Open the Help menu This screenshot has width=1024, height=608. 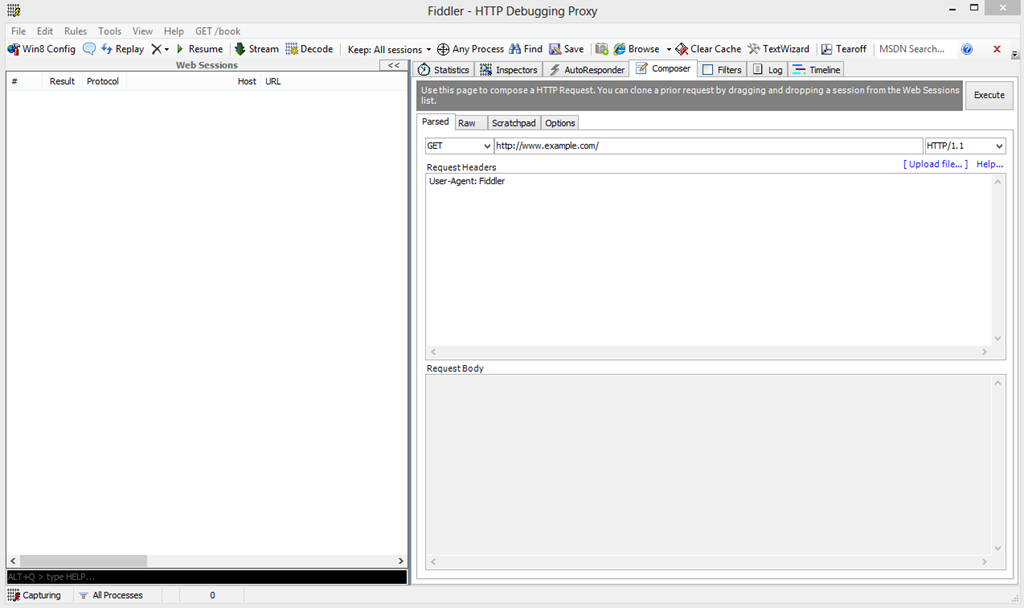click(174, 31)
